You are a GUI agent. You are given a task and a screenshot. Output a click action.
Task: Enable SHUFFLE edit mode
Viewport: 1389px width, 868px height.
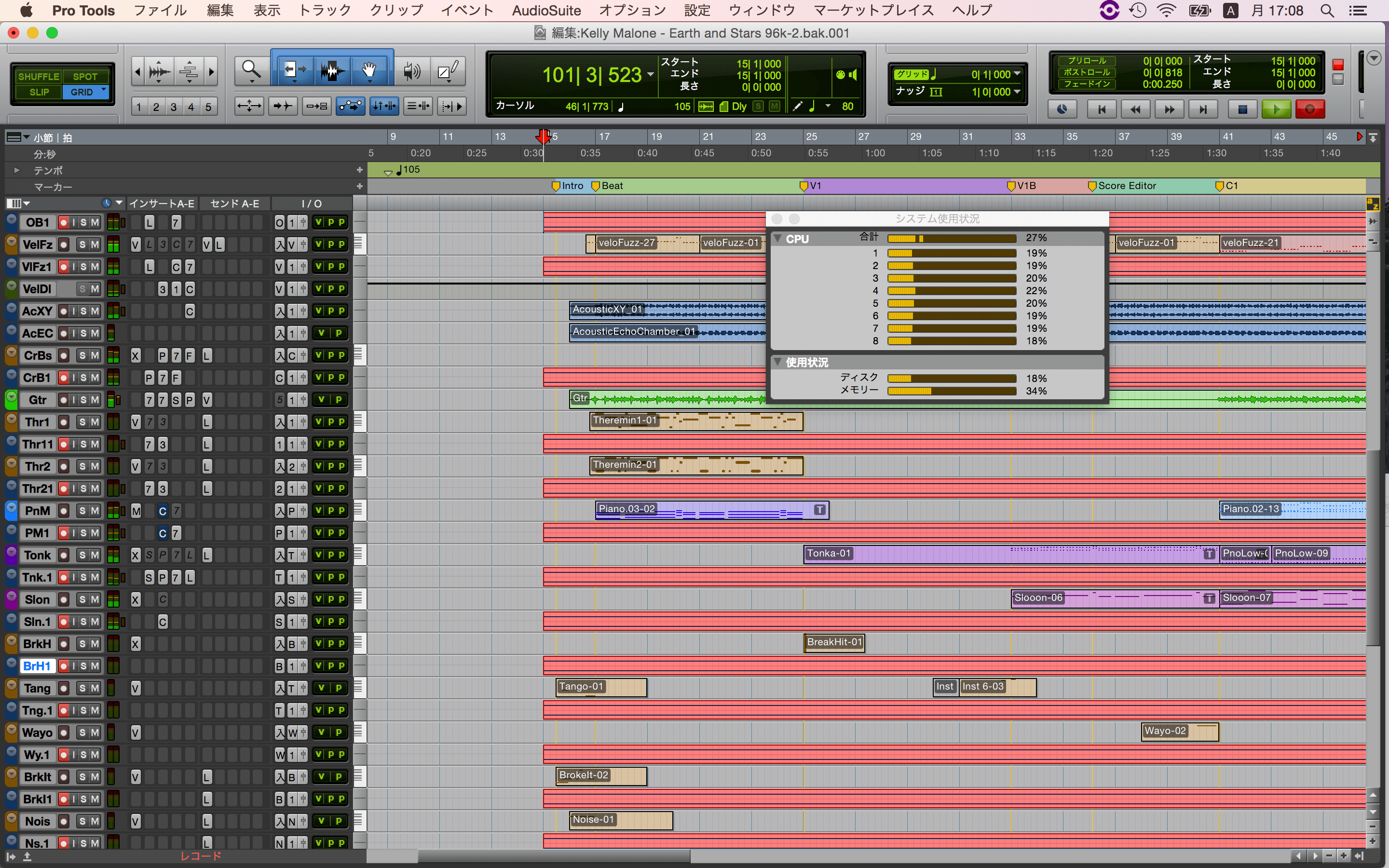pos(39,76)
